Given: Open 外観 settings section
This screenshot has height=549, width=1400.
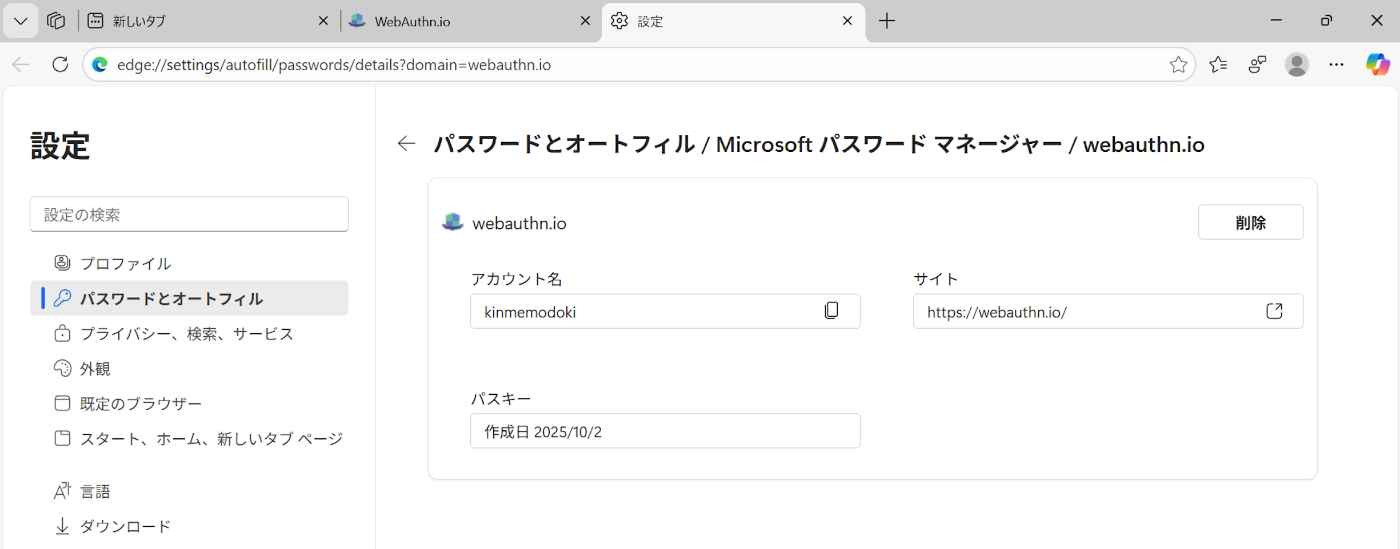Looking at the screenshot, I should 189,368.
